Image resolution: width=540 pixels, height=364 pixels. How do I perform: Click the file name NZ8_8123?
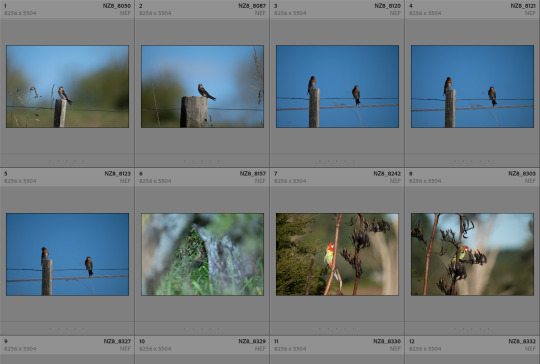[117, 174]
